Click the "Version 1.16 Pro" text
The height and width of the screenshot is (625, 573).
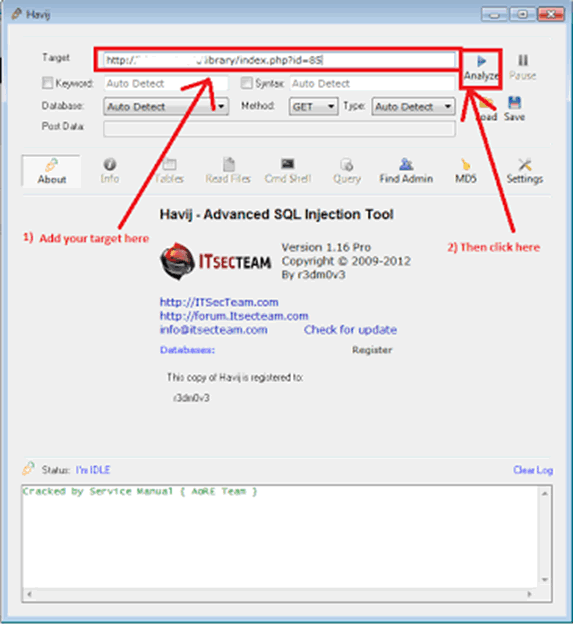326,247
